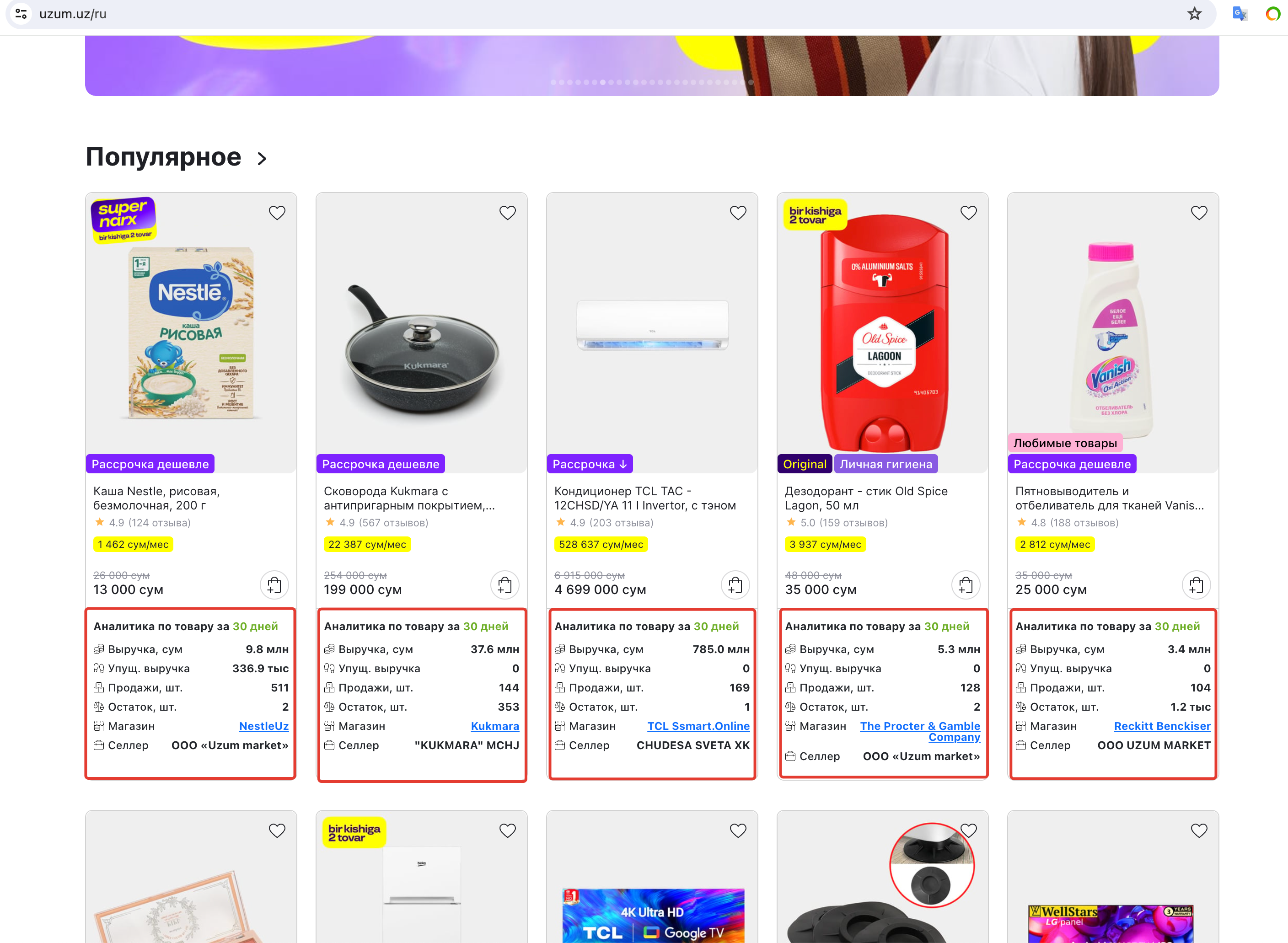
Task: Open Reckitt Benckiser store link
Action: (1162, 726)
